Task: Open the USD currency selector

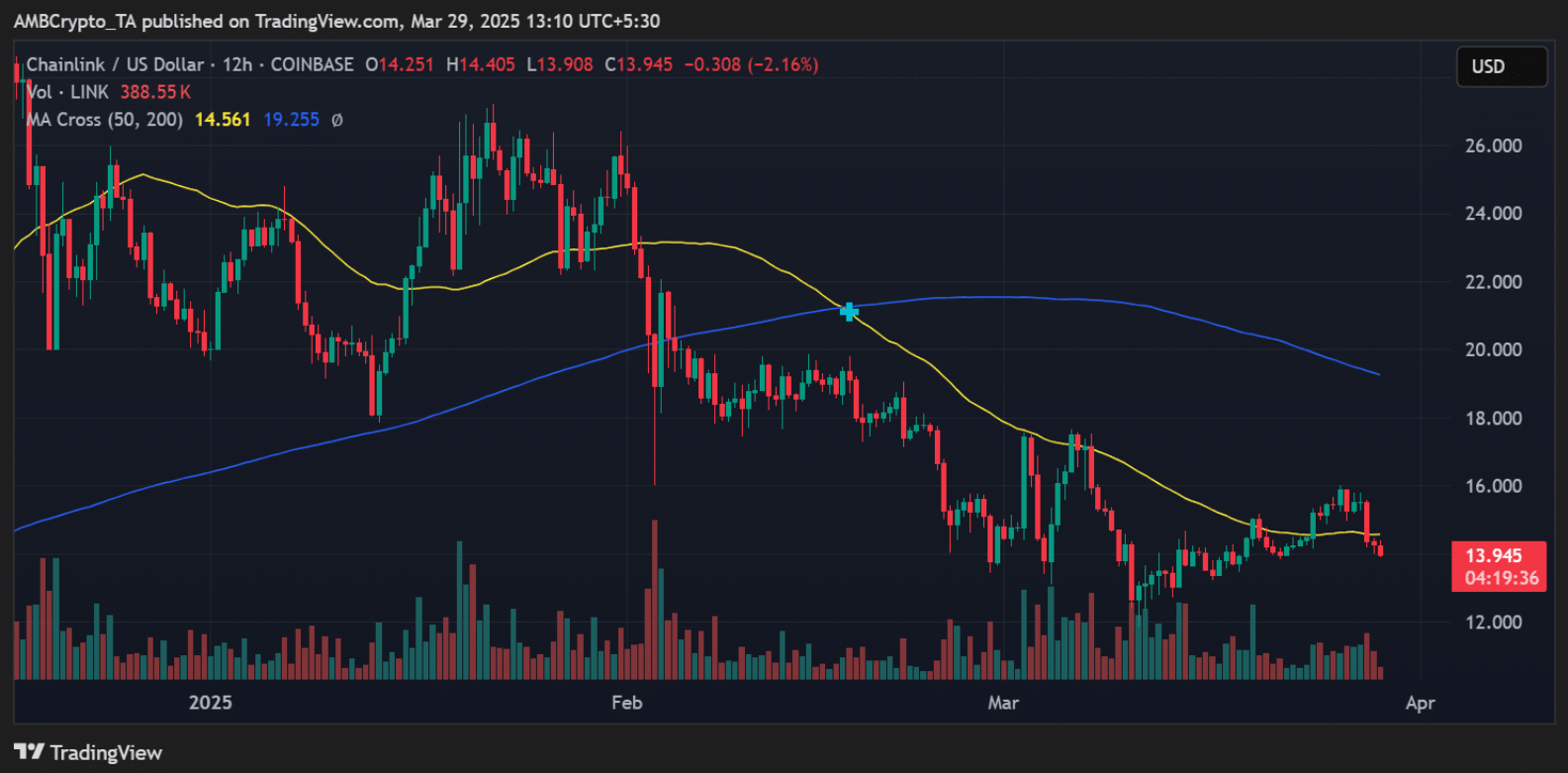Action: click(1500, 66)
